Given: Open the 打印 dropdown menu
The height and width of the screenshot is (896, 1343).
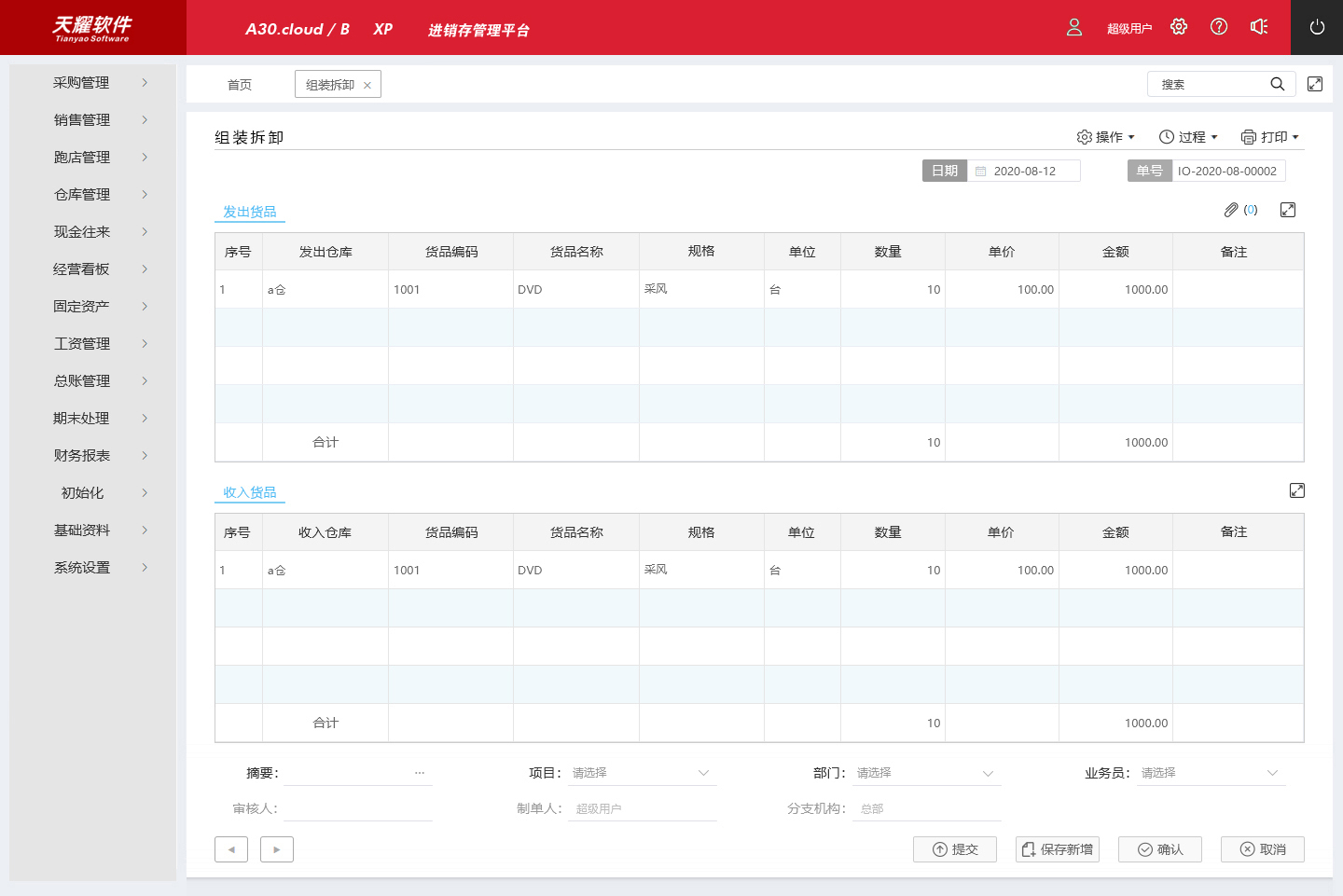Looking at the screenshot, I should pyautogui.click(x=1270, y=137).
